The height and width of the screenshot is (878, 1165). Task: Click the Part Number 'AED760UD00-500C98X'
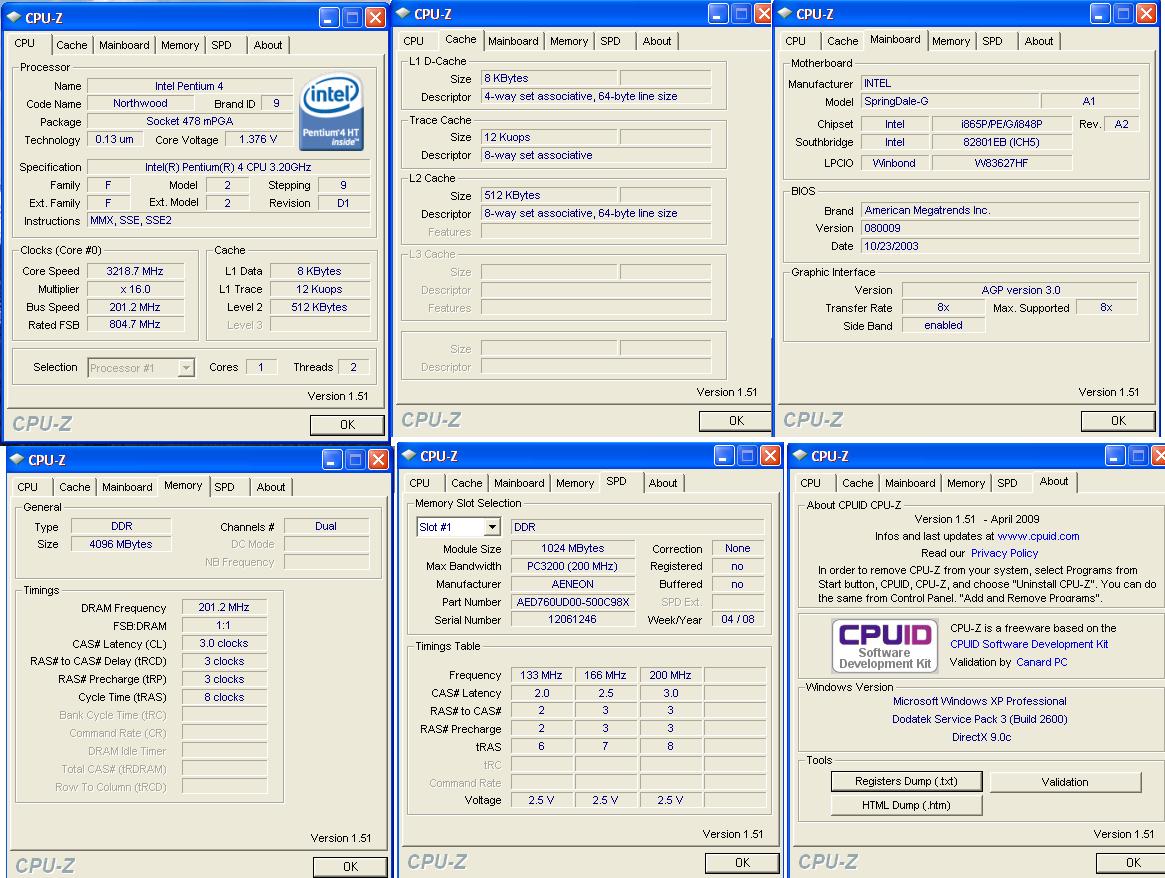point(573,602)
